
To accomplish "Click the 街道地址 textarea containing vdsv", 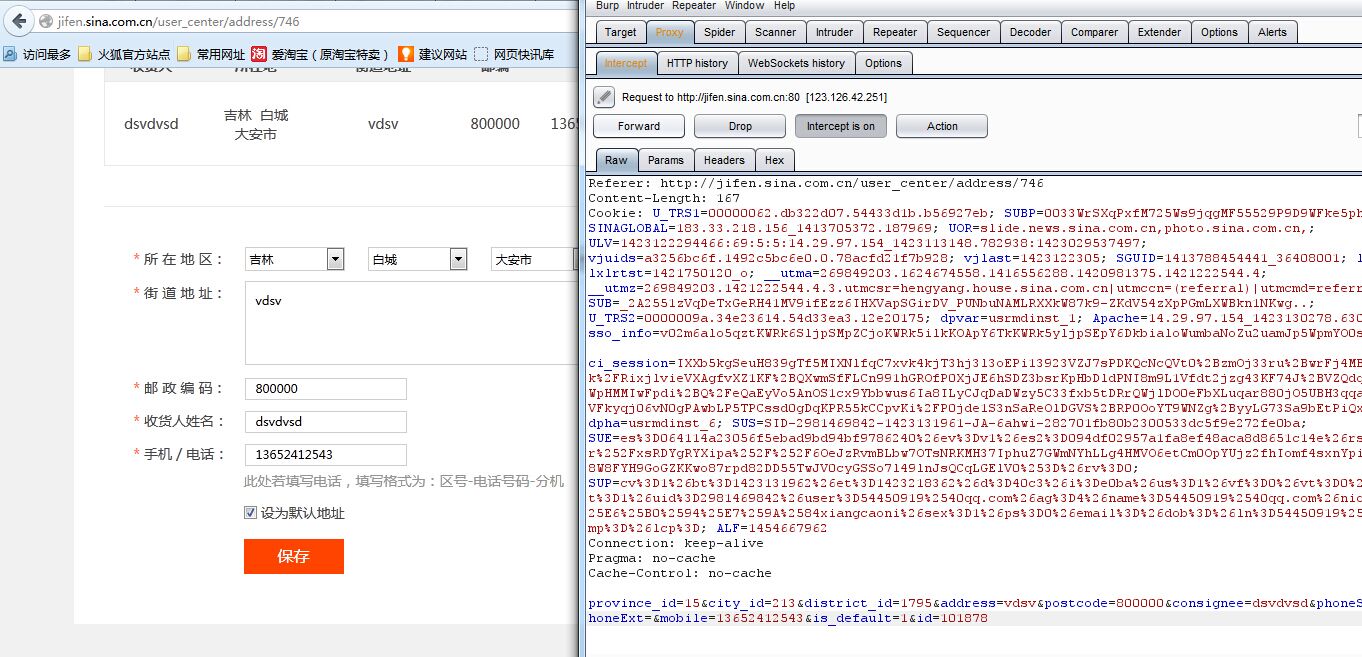I will pos(411,324).
